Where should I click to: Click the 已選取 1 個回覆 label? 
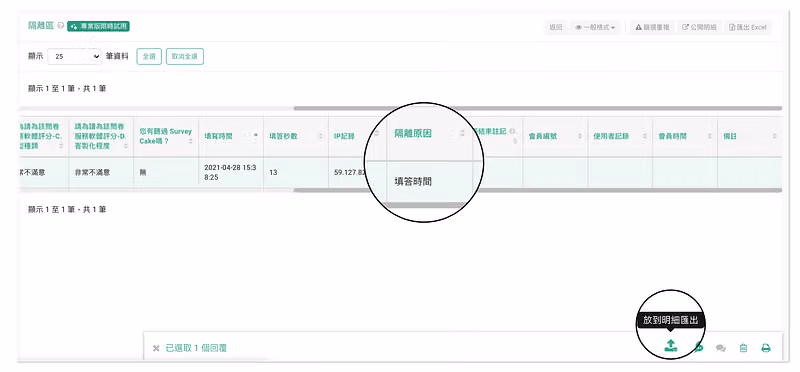(x=196, y=348)
